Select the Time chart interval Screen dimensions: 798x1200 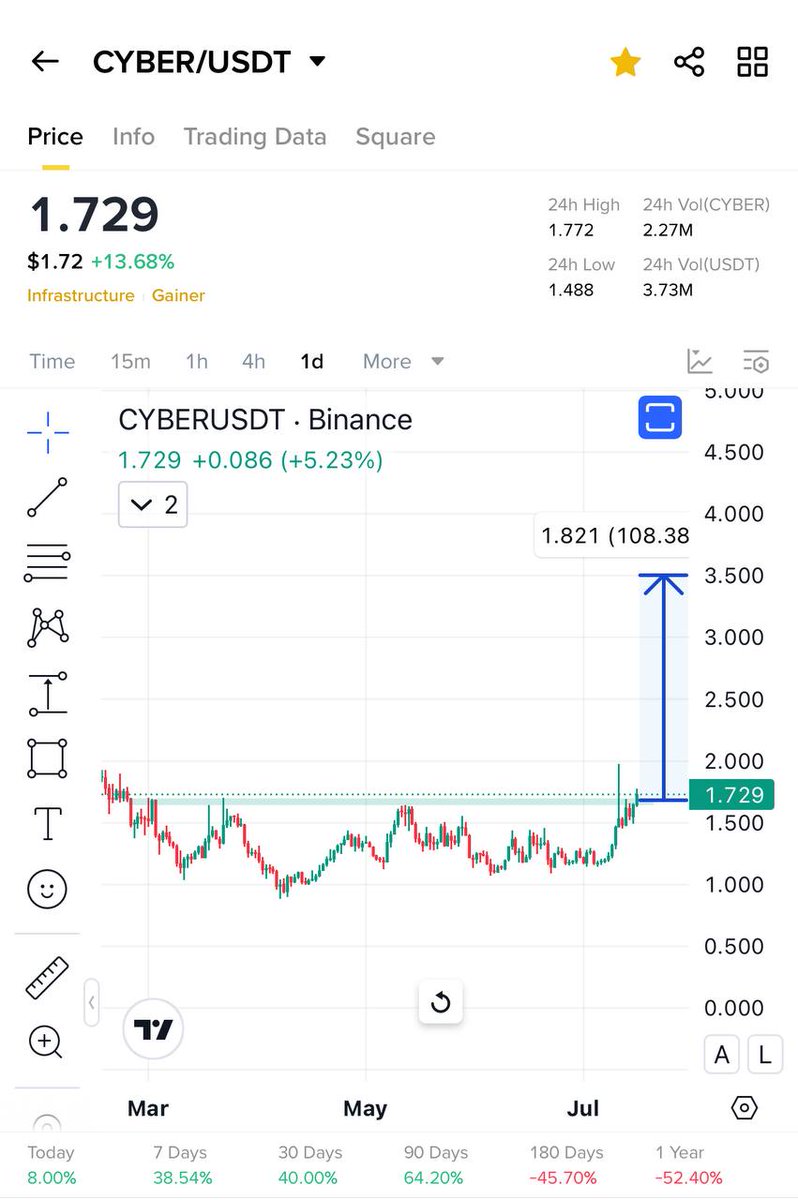[52, 361]
